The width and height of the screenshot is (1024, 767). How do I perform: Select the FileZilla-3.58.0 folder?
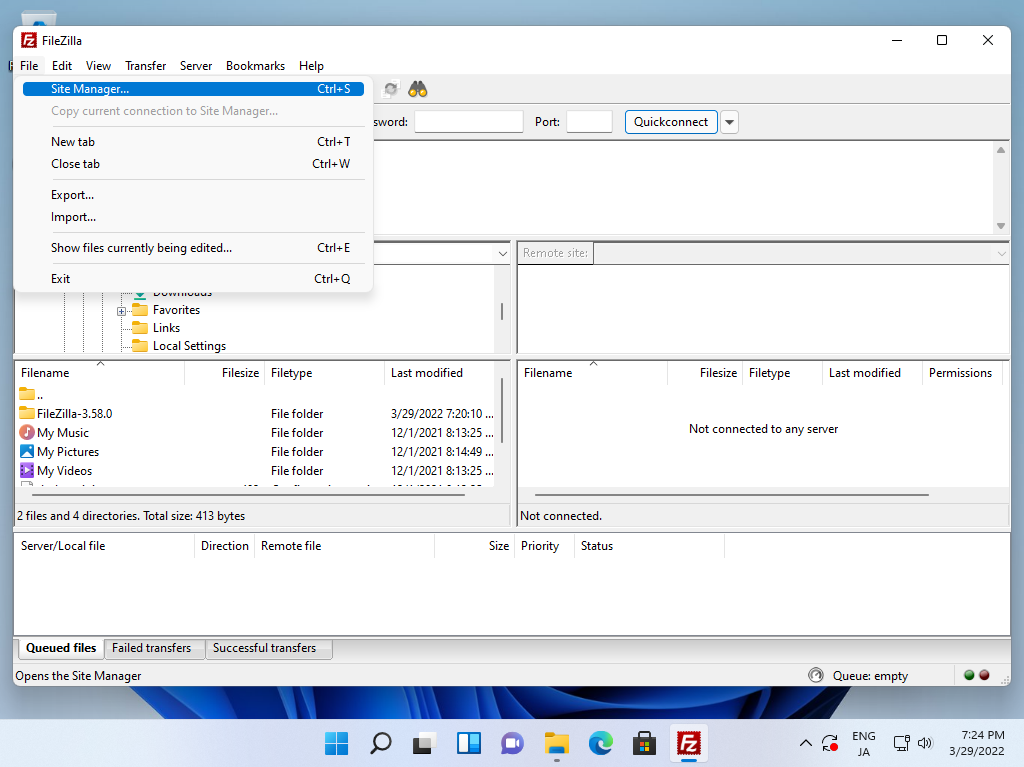click(x=74, y=414)
